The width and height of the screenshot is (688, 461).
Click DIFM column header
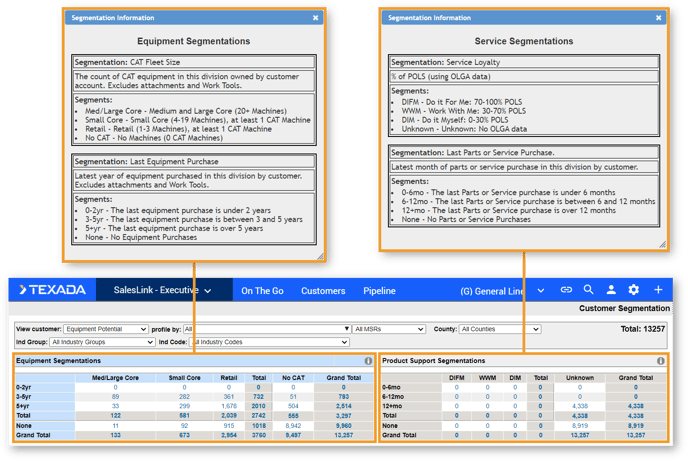pyautogui.click(x=456, y=378)
